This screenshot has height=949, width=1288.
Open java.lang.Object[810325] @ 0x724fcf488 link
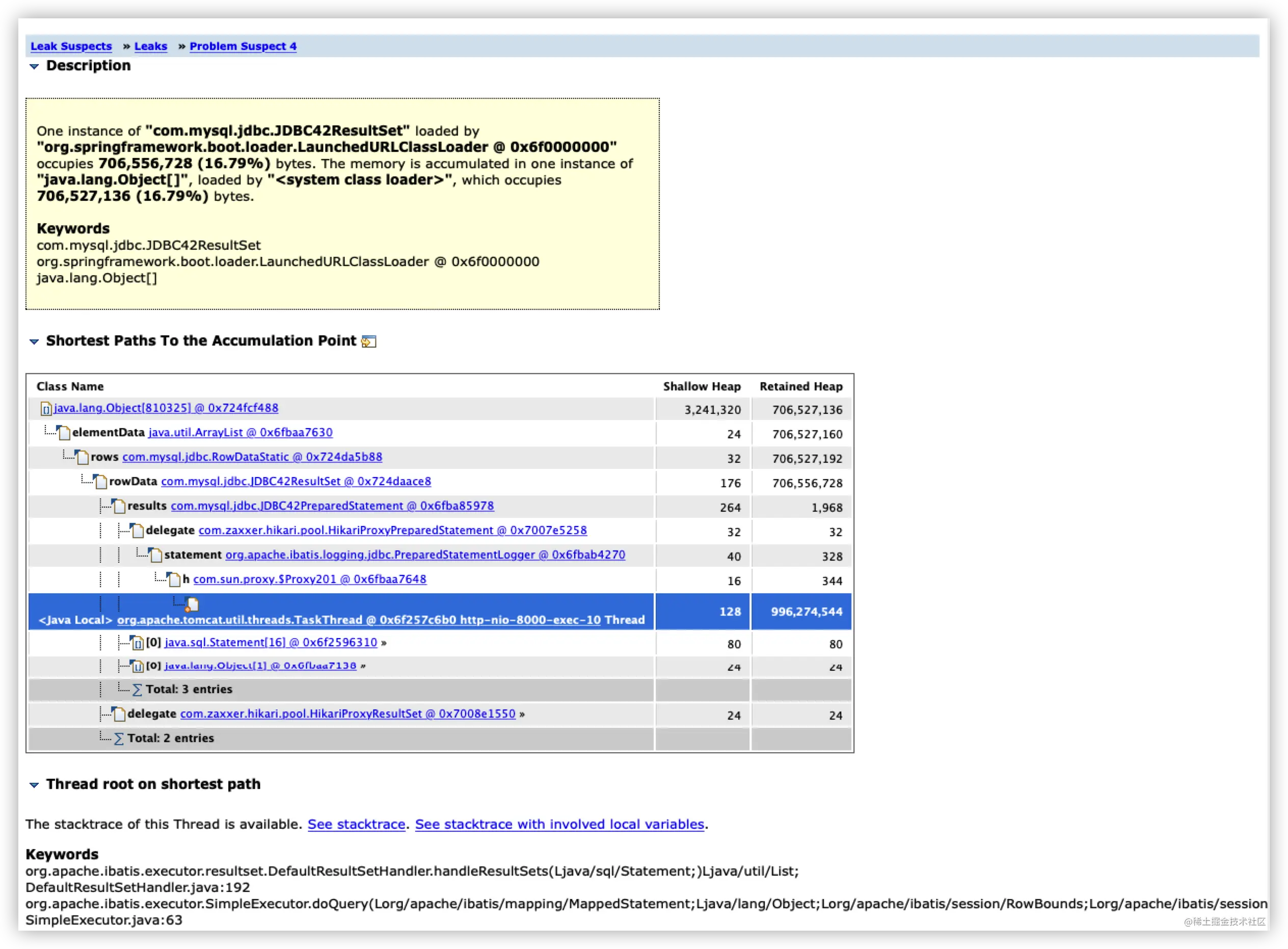[166, 408]
